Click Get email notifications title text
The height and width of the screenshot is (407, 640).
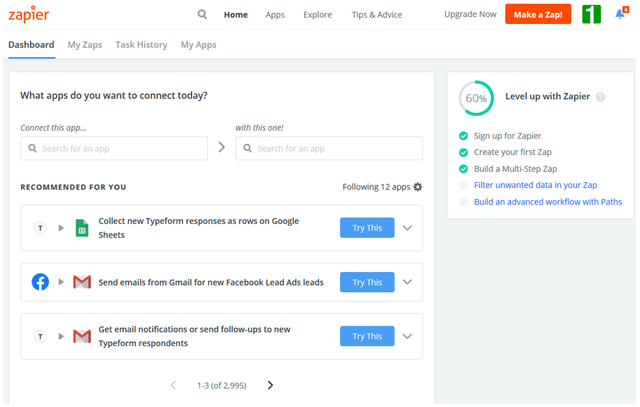click(194, 336)
